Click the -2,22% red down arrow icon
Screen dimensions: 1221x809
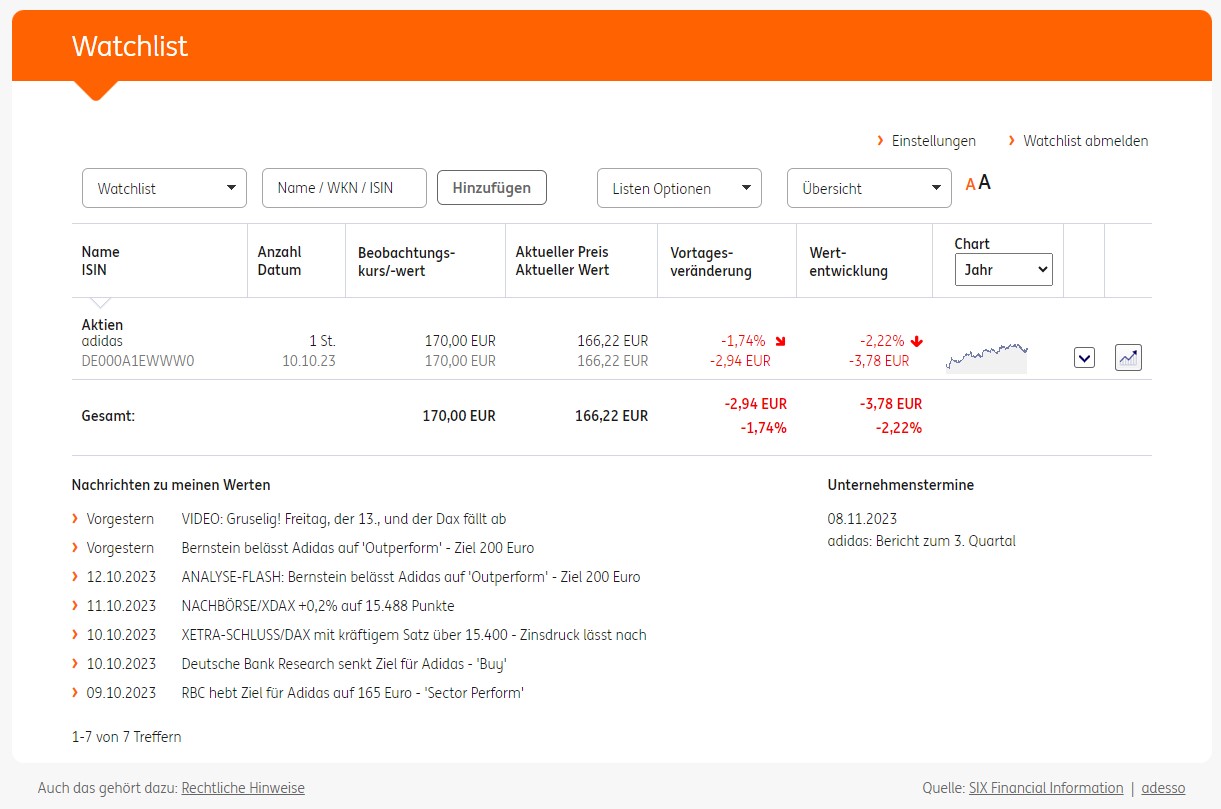[x=917, y=341]
